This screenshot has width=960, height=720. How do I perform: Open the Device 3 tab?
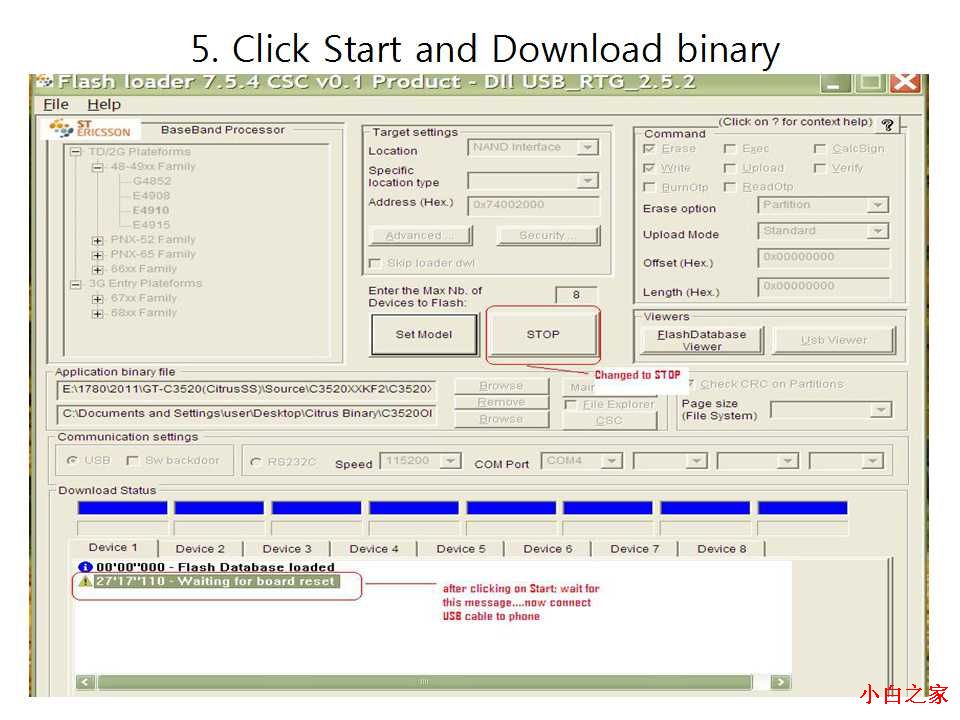[287, 549]
